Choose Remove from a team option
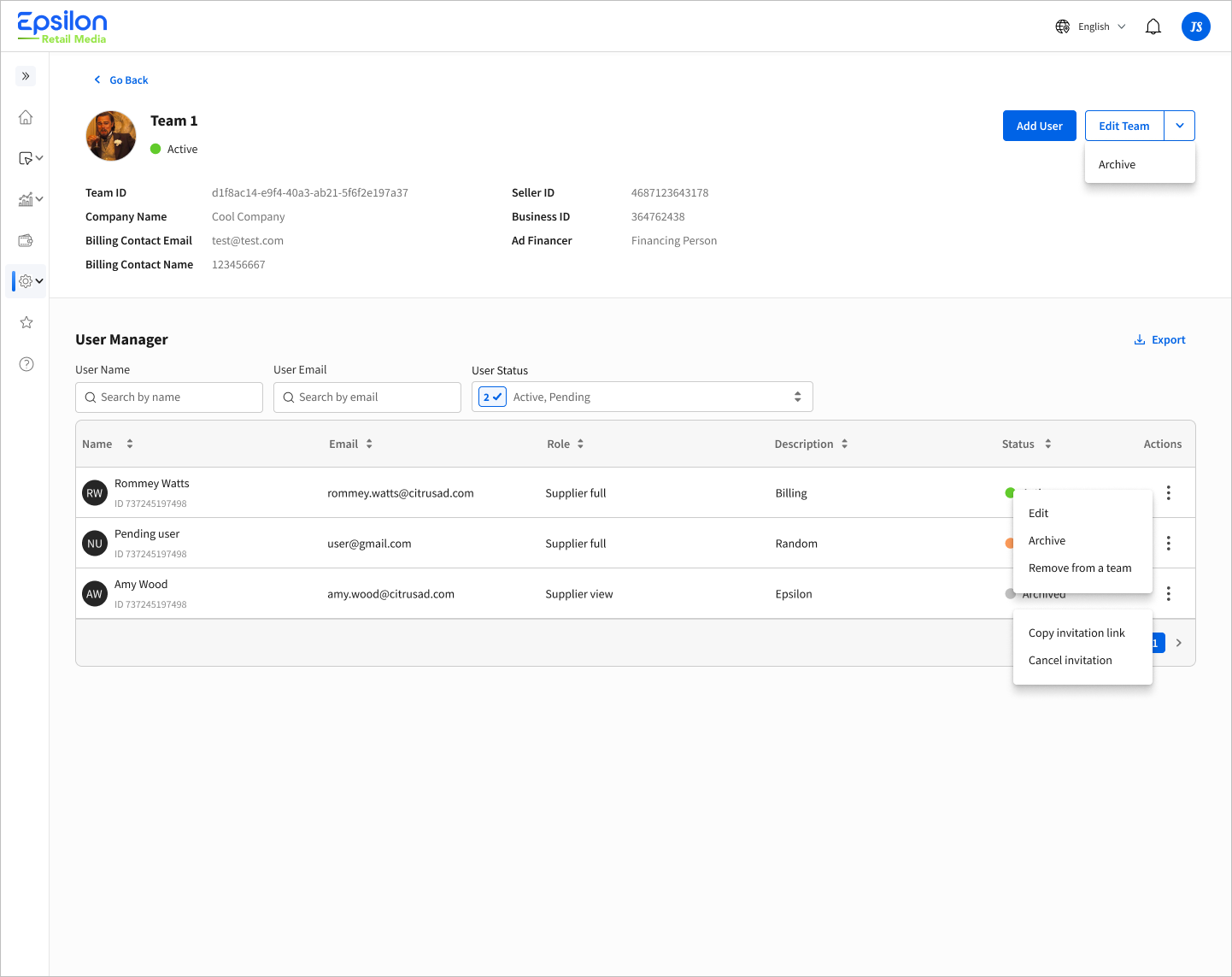Image resolution: width=1232 pixels, height=977 pixels. coord(1080,568)
